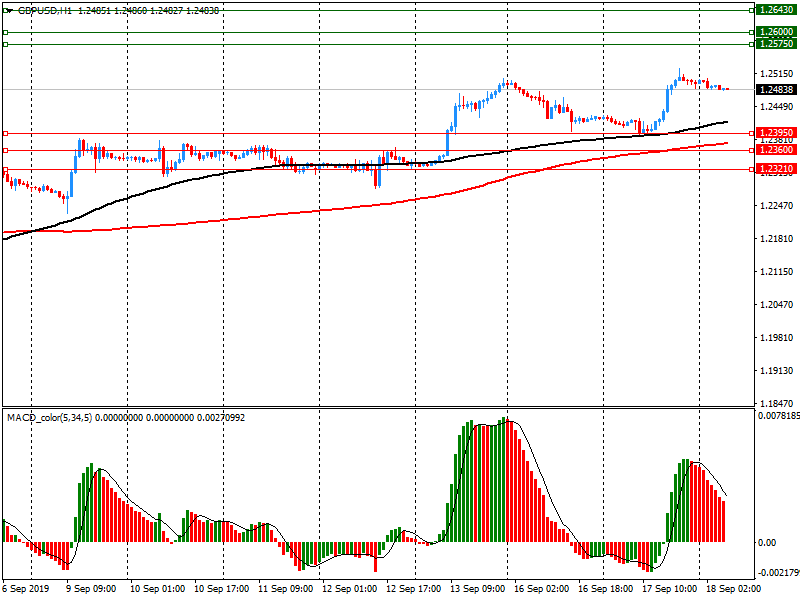The height and width of the screenshot is (600, 800).
Task: Click the 1.21150 price axis value
Action: click(777, 272)
